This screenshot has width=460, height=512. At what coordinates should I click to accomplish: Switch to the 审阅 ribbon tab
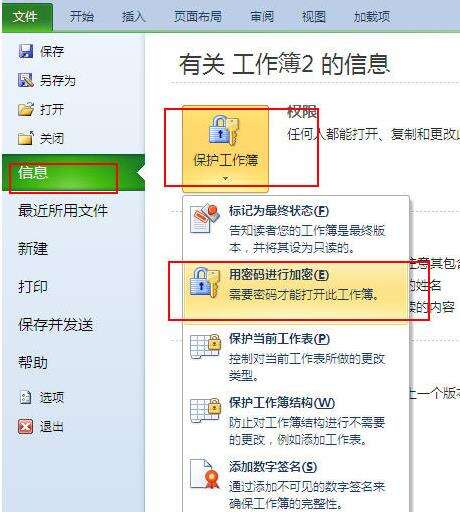point(262,17)
